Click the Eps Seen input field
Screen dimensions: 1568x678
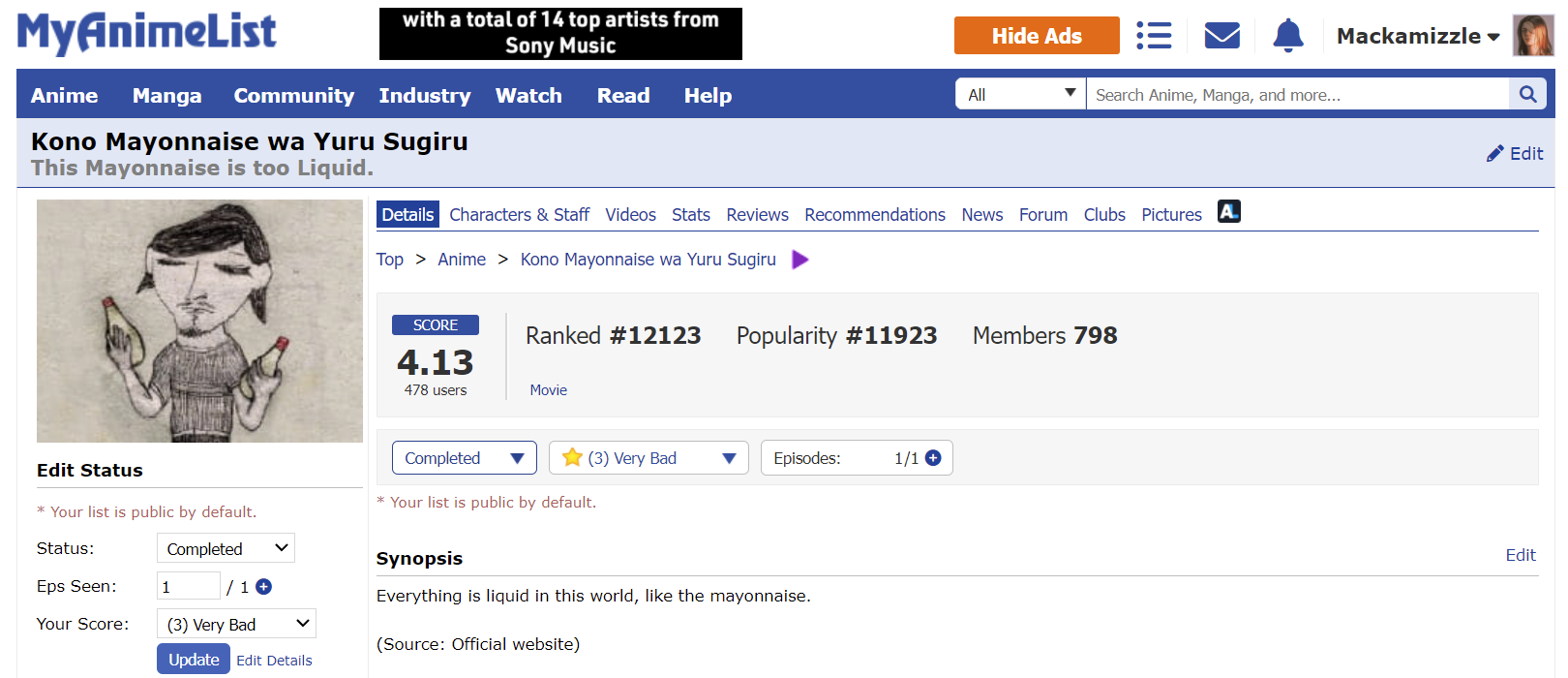point(189,586)
